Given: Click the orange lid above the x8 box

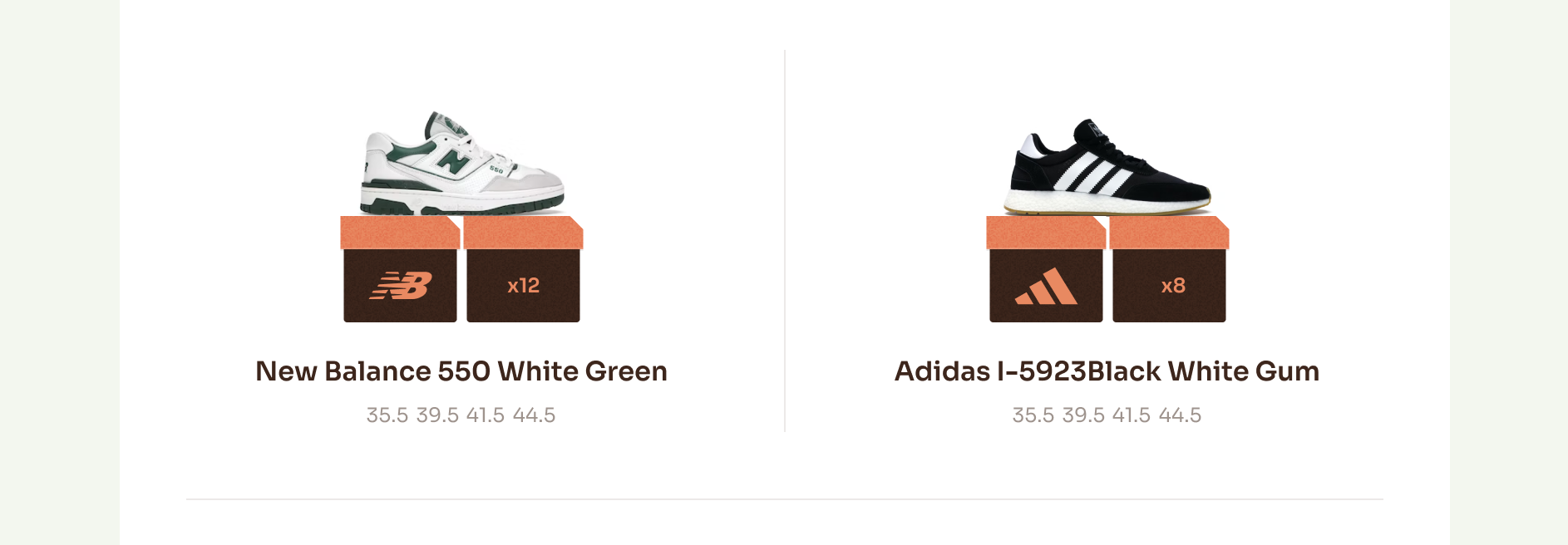Looking at the screenshot, I should click(x=1169, y=233).
